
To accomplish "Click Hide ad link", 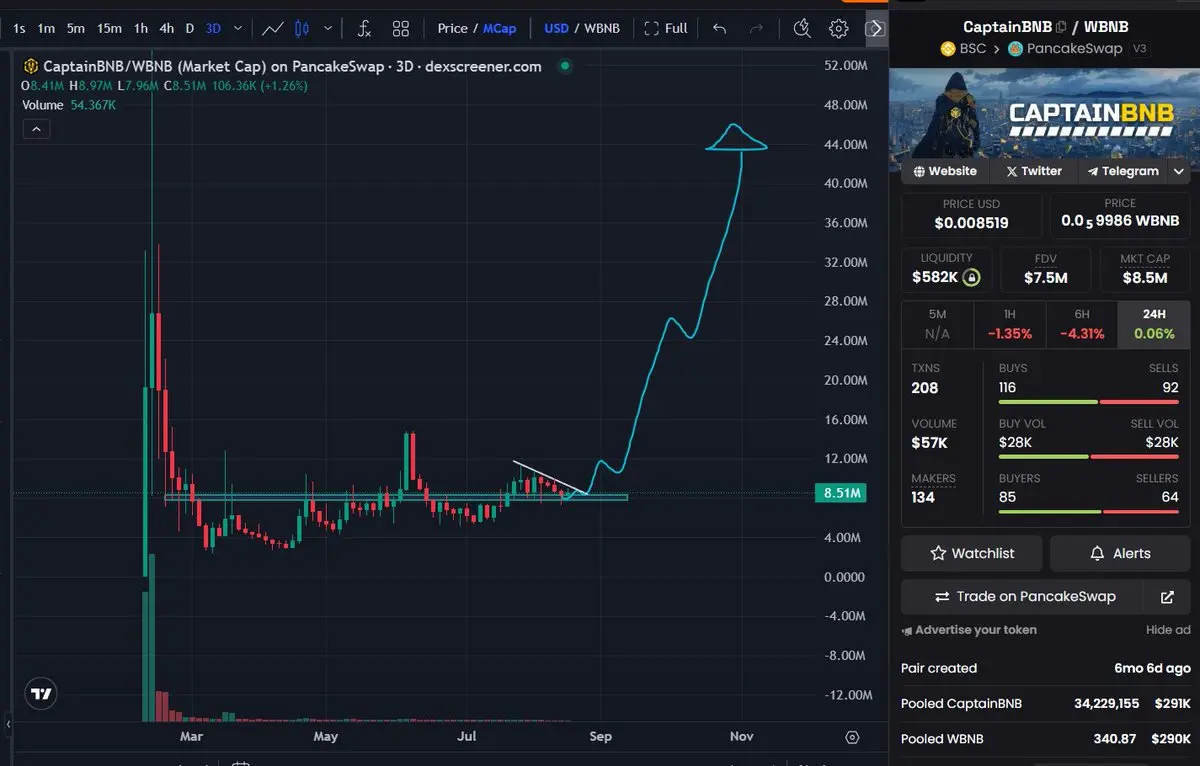I will [x=1168, y=630].
